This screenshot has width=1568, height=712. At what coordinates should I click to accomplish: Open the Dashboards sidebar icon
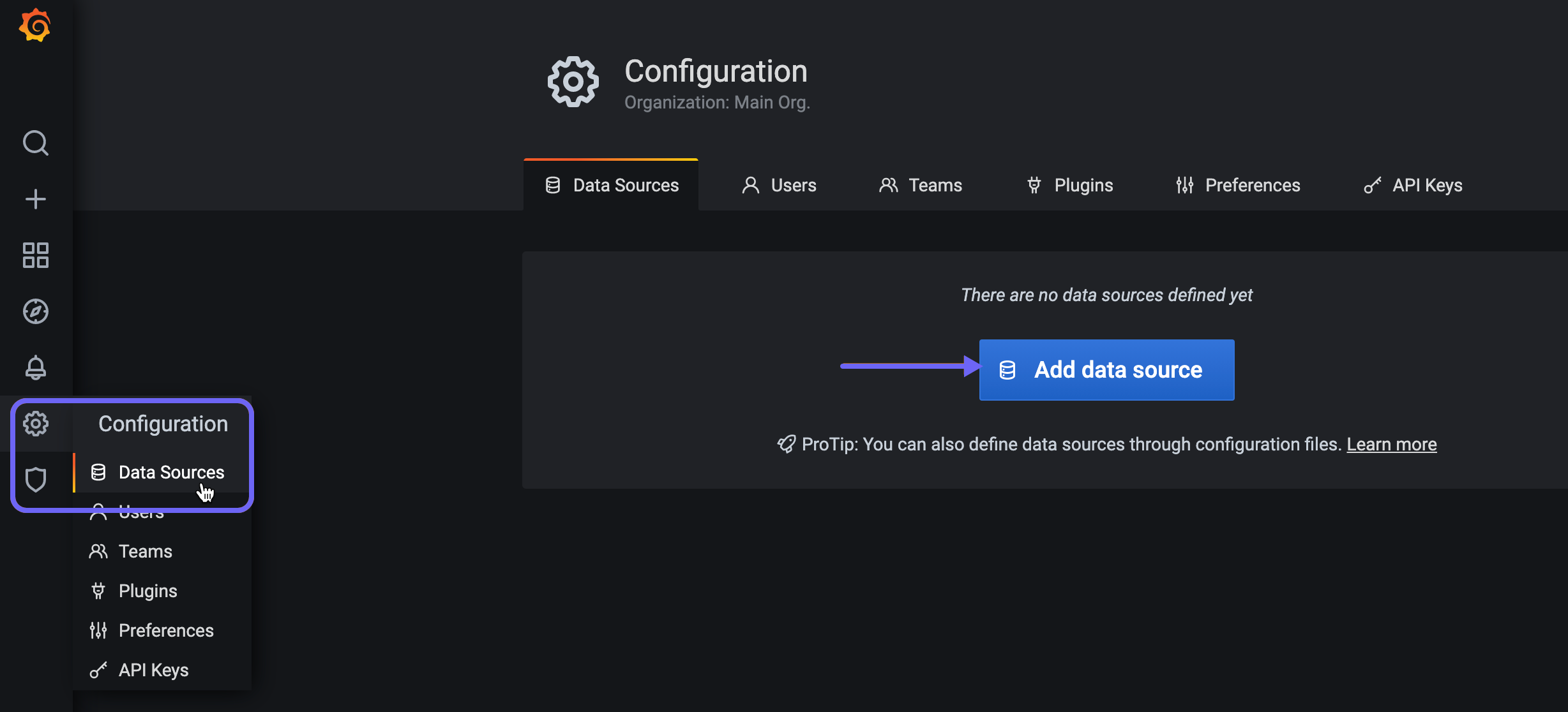36,255
